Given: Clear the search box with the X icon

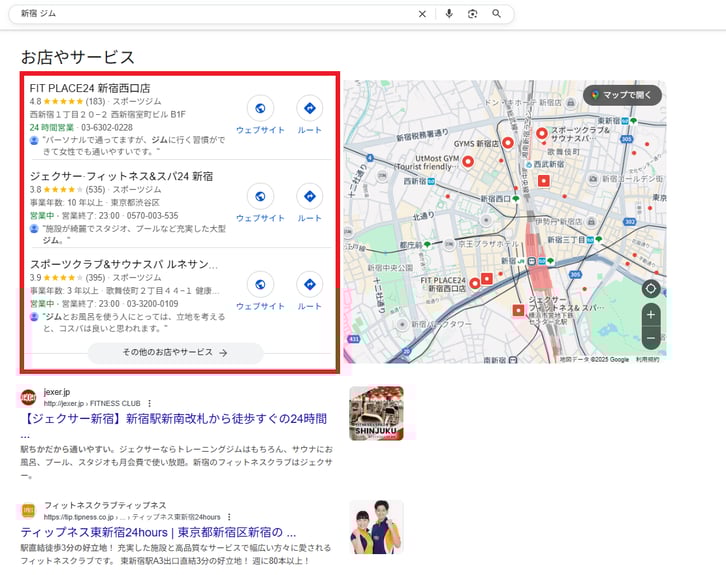Looking at the screenshot, I should point(422,14).
